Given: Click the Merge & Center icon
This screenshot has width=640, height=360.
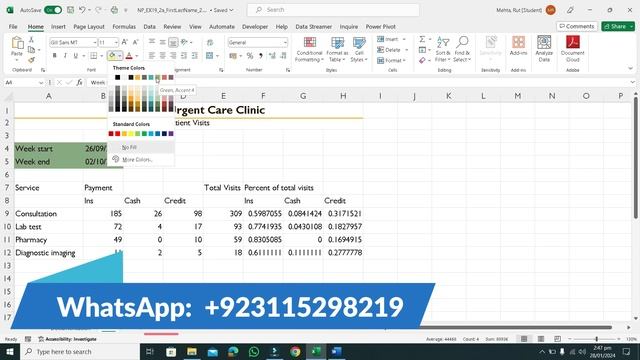Looking at the screenshot, I should coord(210,56).
